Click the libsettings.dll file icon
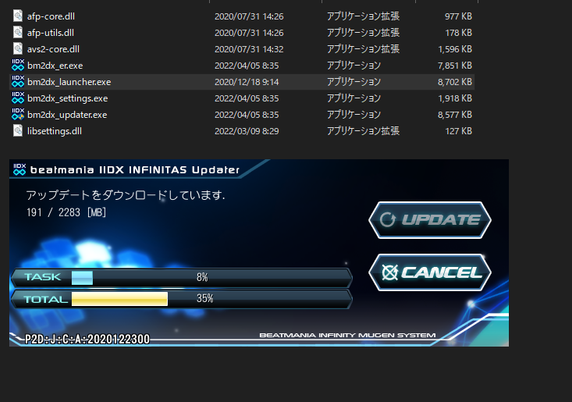The width and height of the screenshot is (572, 402). click(x=18, y=131)
